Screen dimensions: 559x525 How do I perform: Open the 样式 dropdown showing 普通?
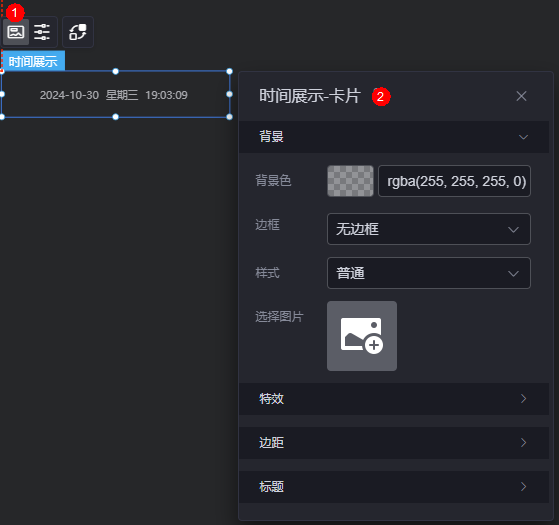coord(429,273)
